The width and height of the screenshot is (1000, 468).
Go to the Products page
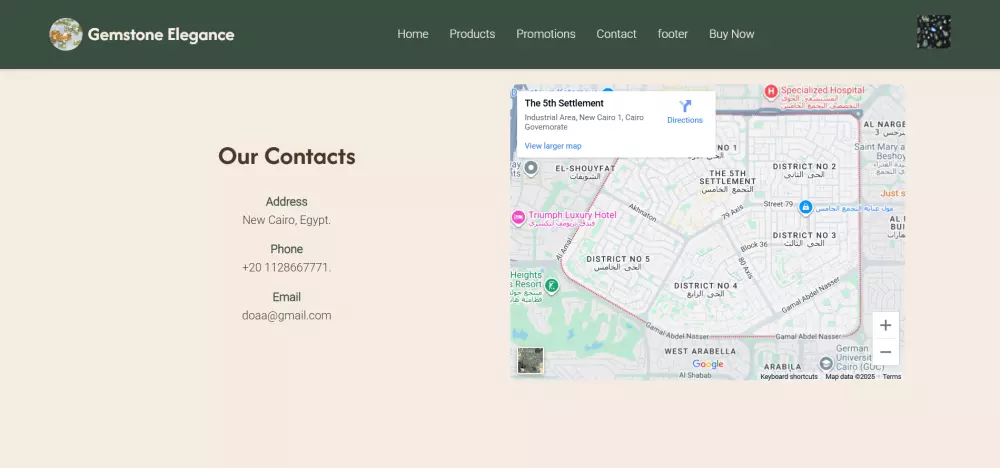[x=472, y=34]
